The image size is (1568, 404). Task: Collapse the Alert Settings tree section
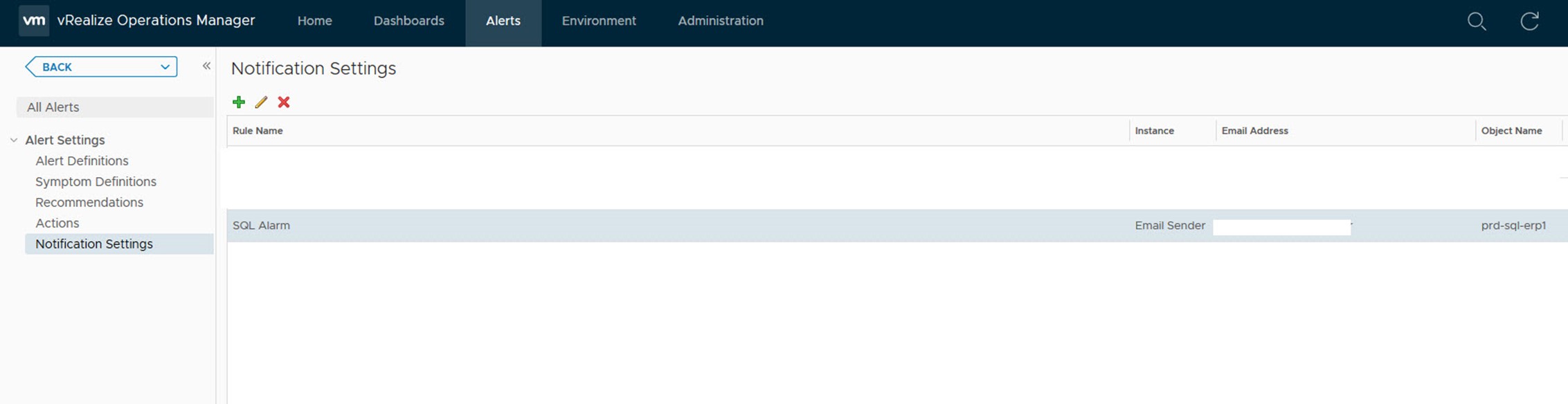click(x=14, y=140)
